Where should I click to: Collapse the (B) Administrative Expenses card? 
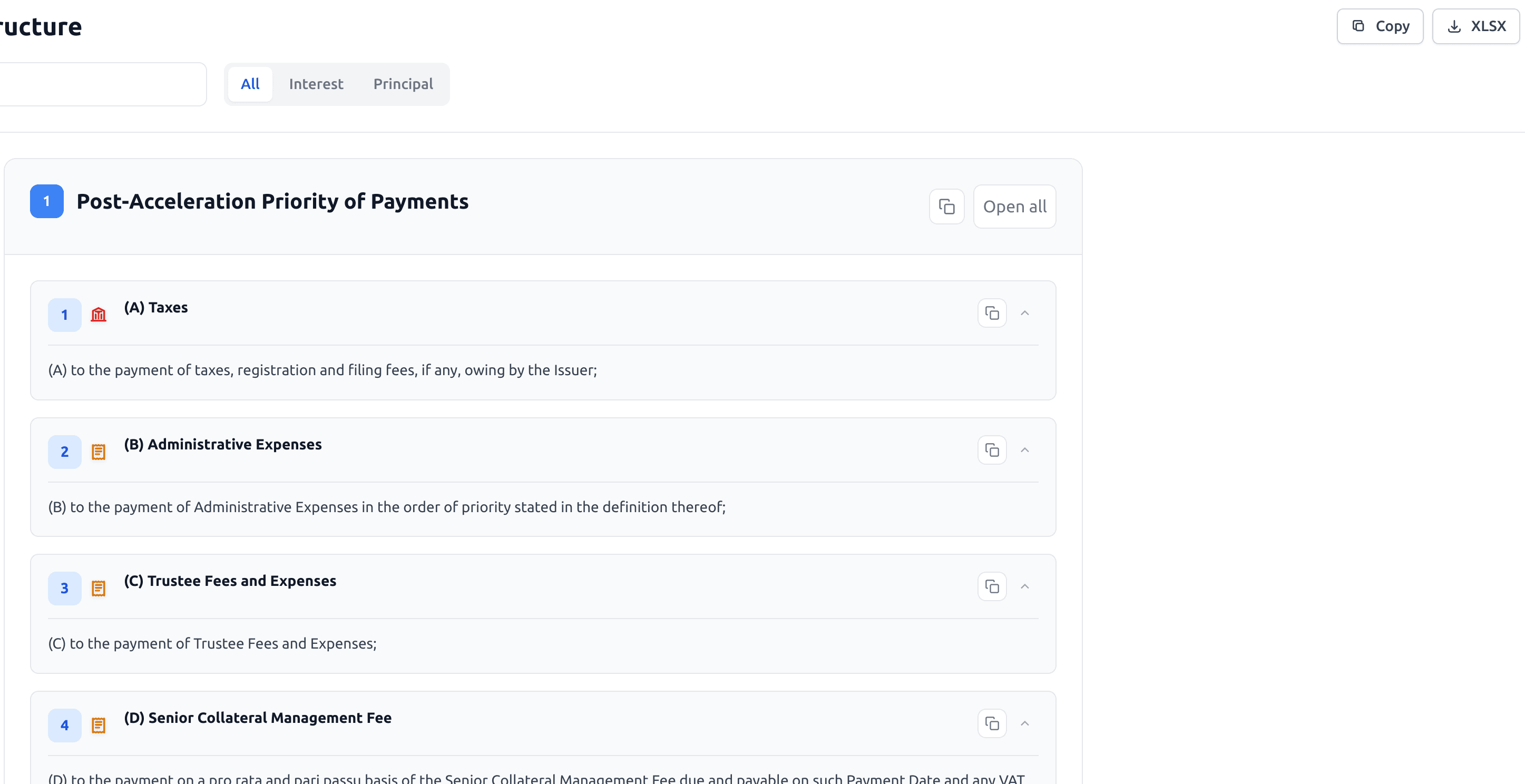pos(1025,450)
